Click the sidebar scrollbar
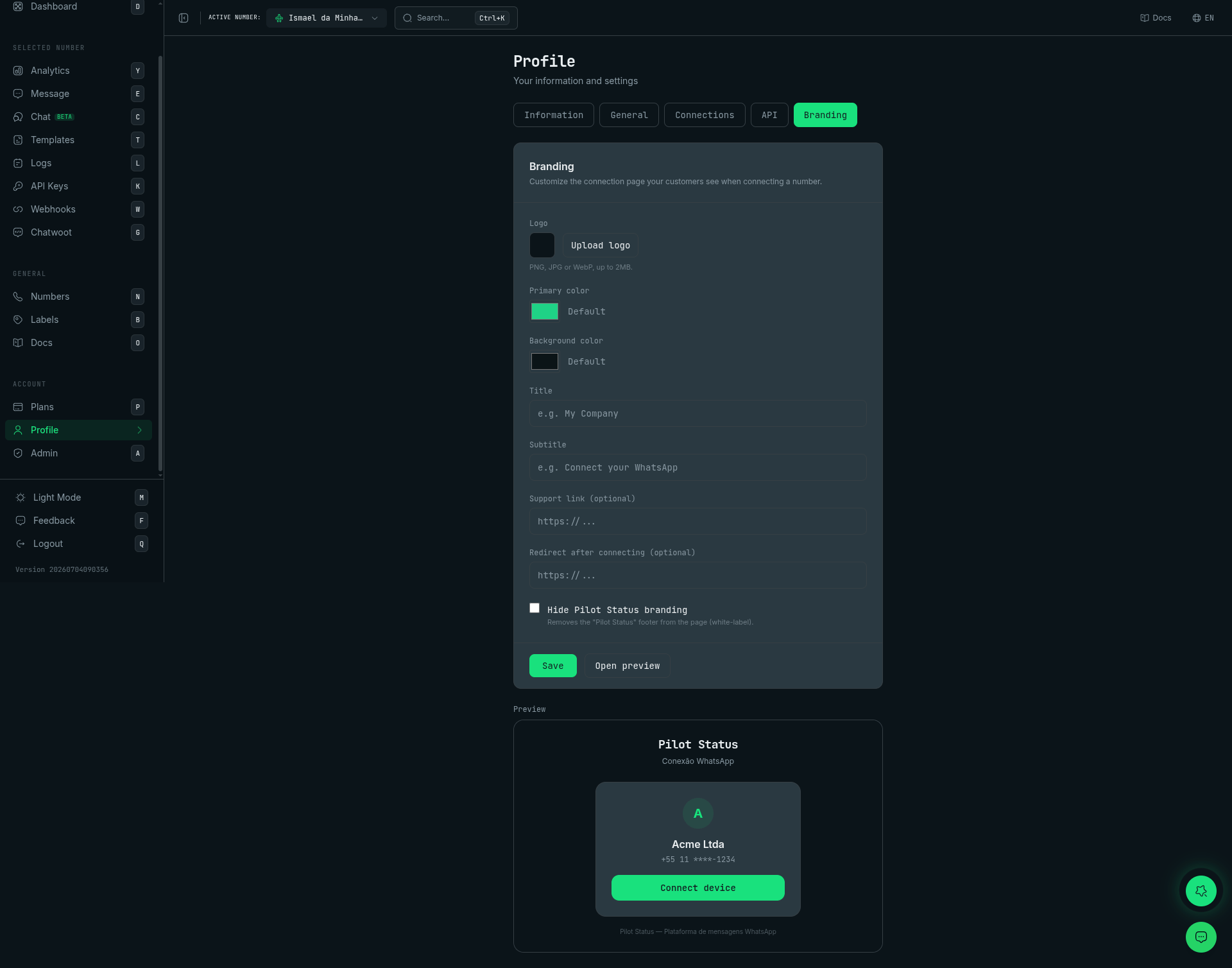Screen dimensions: 1232x968 [x=160, y=263]
